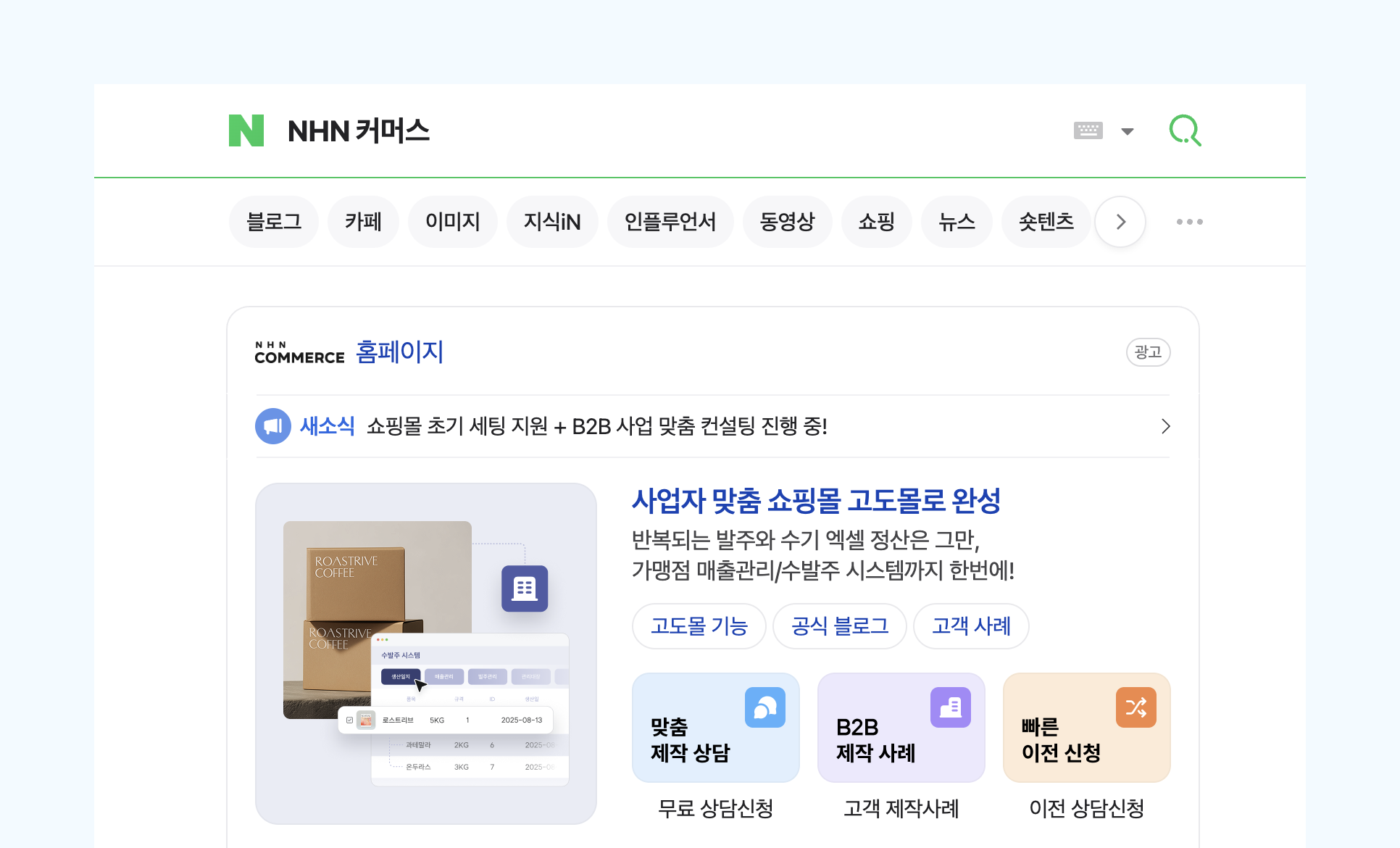This screenshot has height=848, width=1400.
Task: Select the 동영상 tab
Action: click(787, 222)
